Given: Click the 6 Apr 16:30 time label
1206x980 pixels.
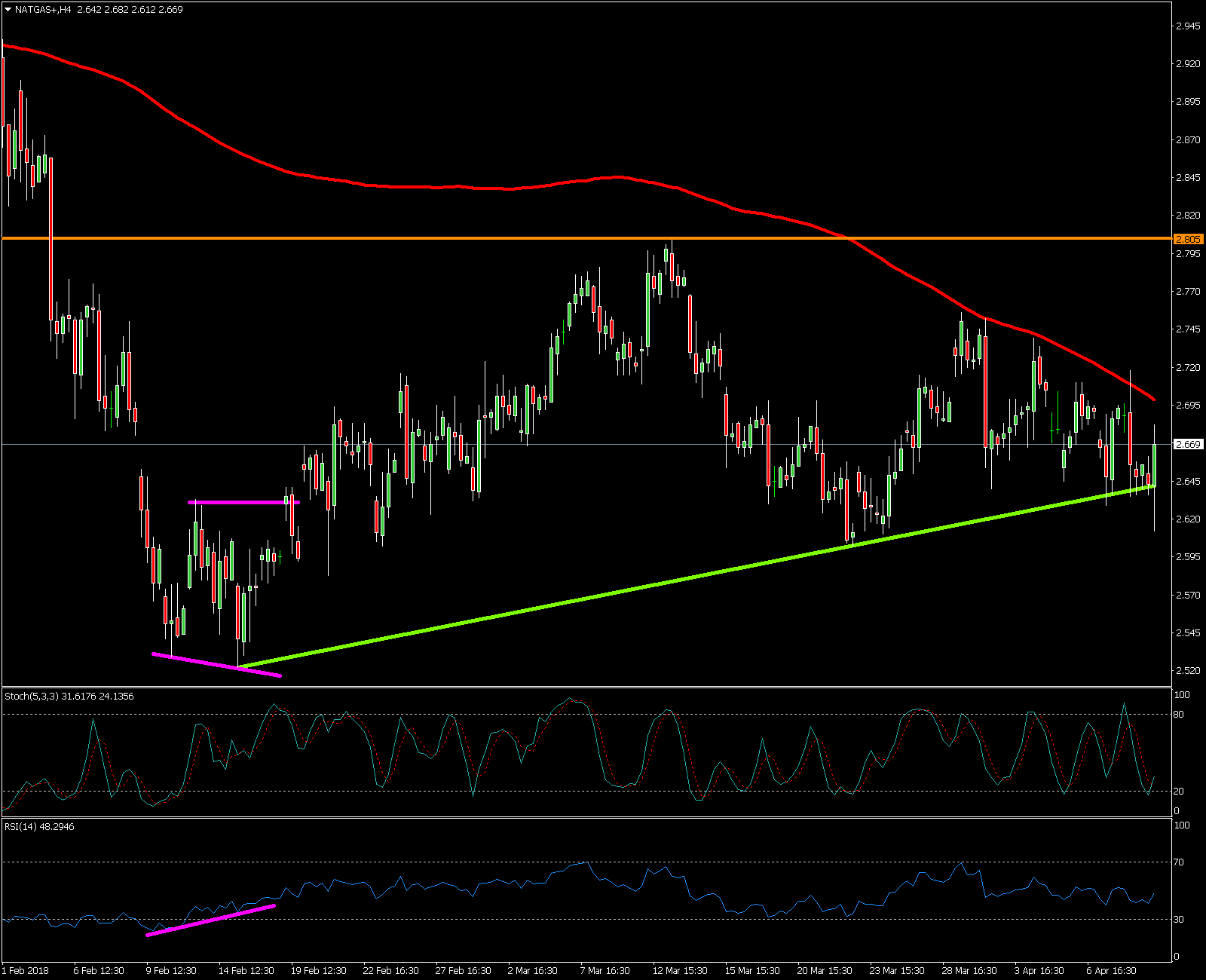Looking at the screenshot, I should point(1111,970).
